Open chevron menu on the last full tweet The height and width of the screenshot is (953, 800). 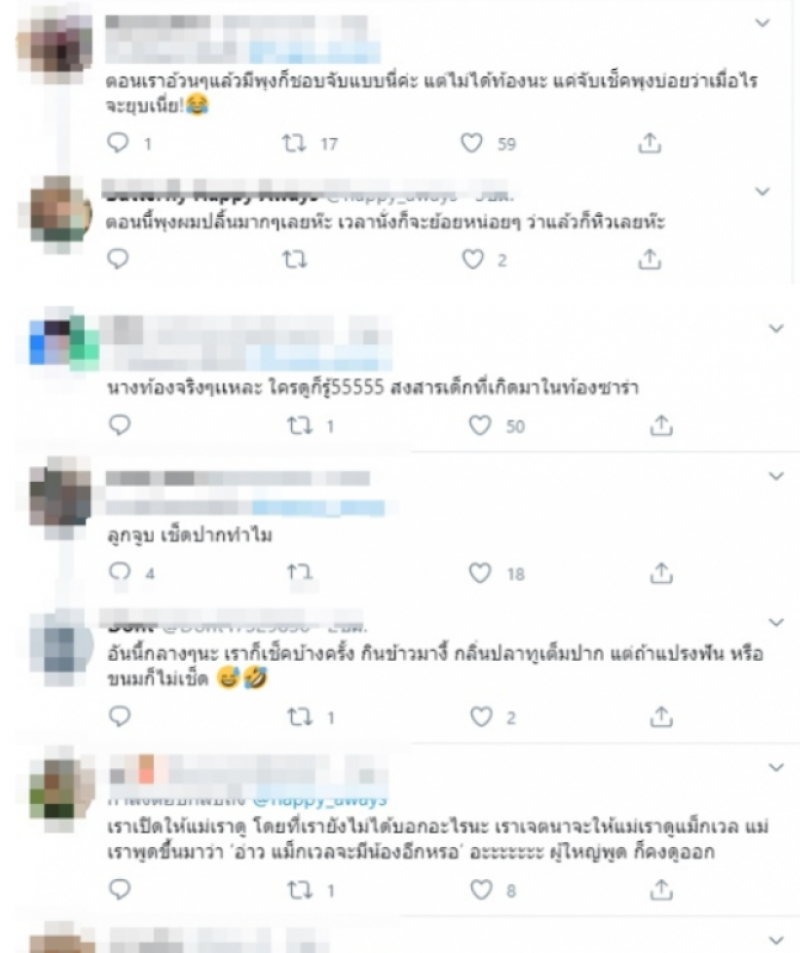pos(776,768)
